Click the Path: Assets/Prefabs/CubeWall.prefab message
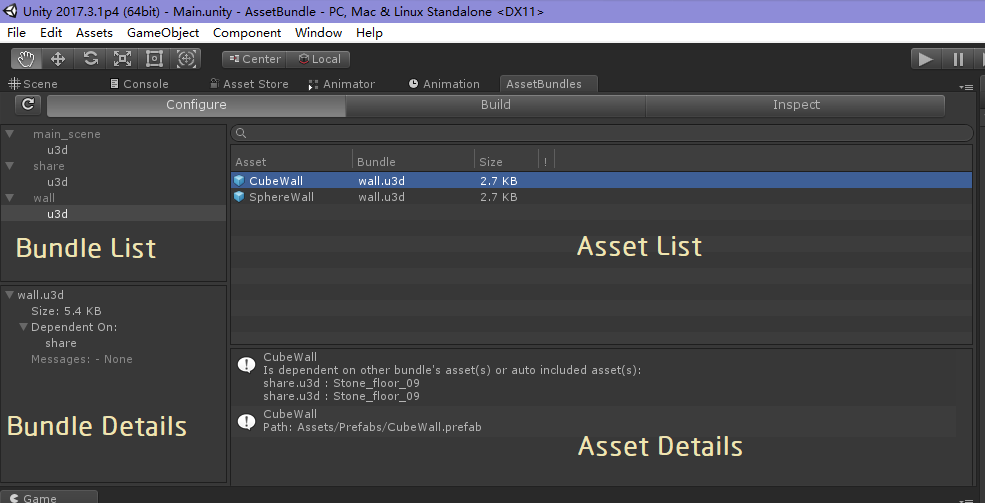This screenshot has height=503, width=985. click(373, 427)
